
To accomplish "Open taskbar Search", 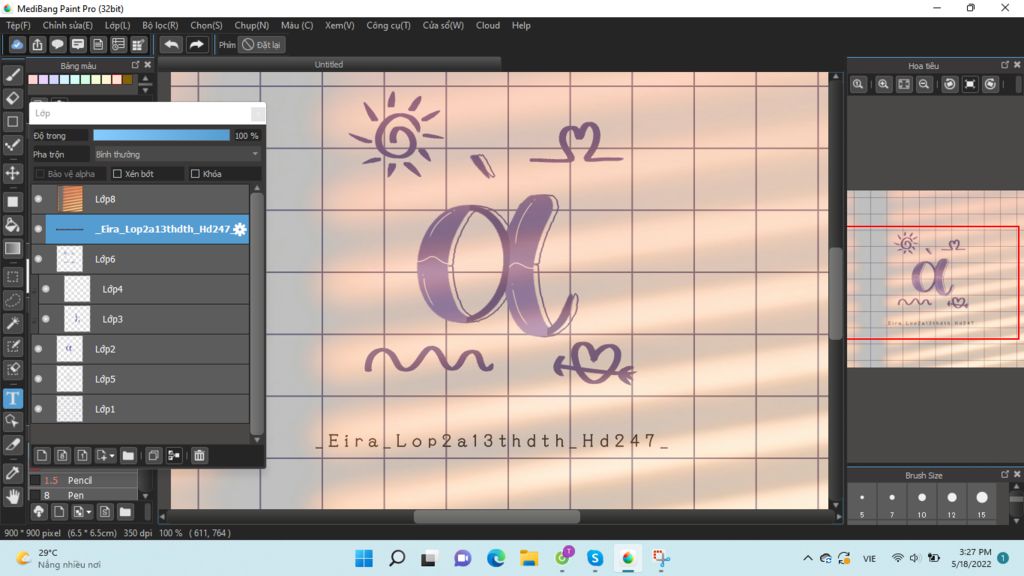I will pyautogui.click(x=397, y=558).
